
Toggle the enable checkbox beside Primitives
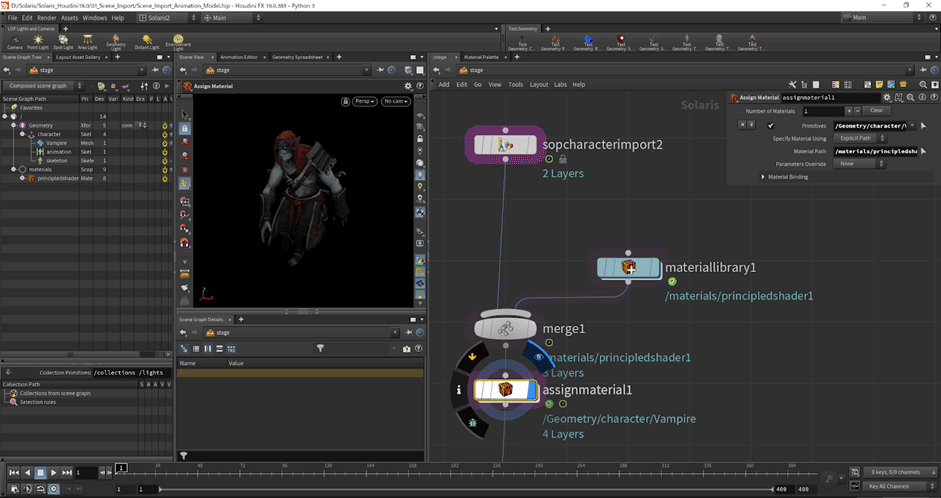(x=770, y=126)
